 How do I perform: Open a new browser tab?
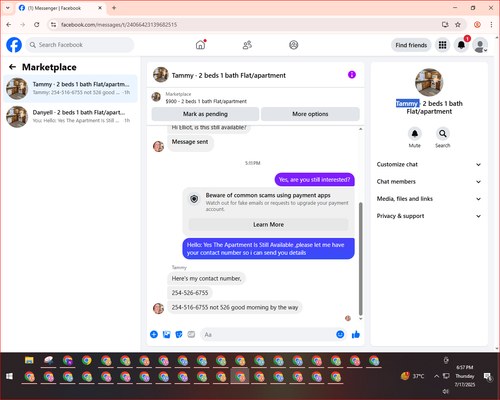[x=114, y=8]
